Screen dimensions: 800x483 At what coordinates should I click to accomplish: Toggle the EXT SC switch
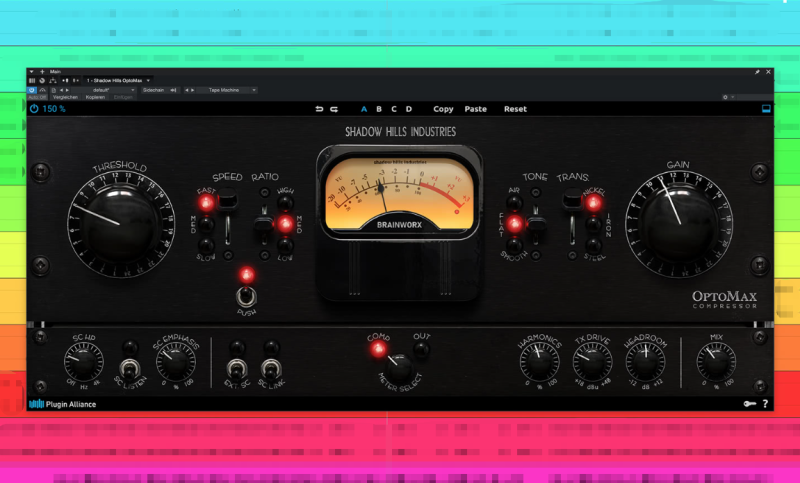pos(237,368)
